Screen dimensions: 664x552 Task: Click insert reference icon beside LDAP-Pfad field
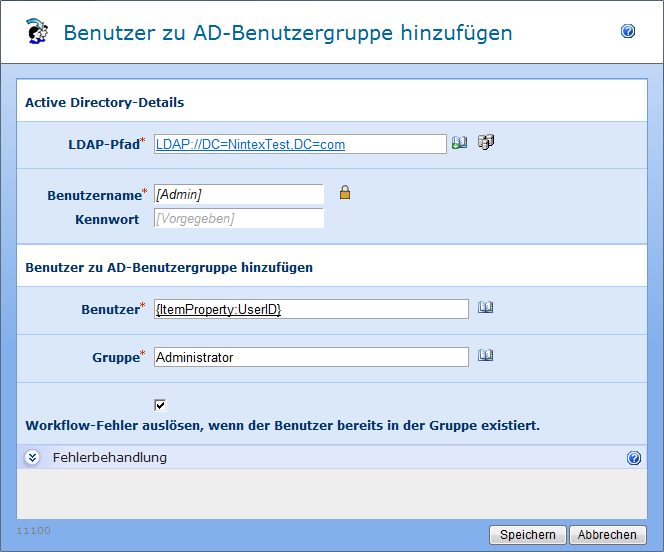(460, 143)
